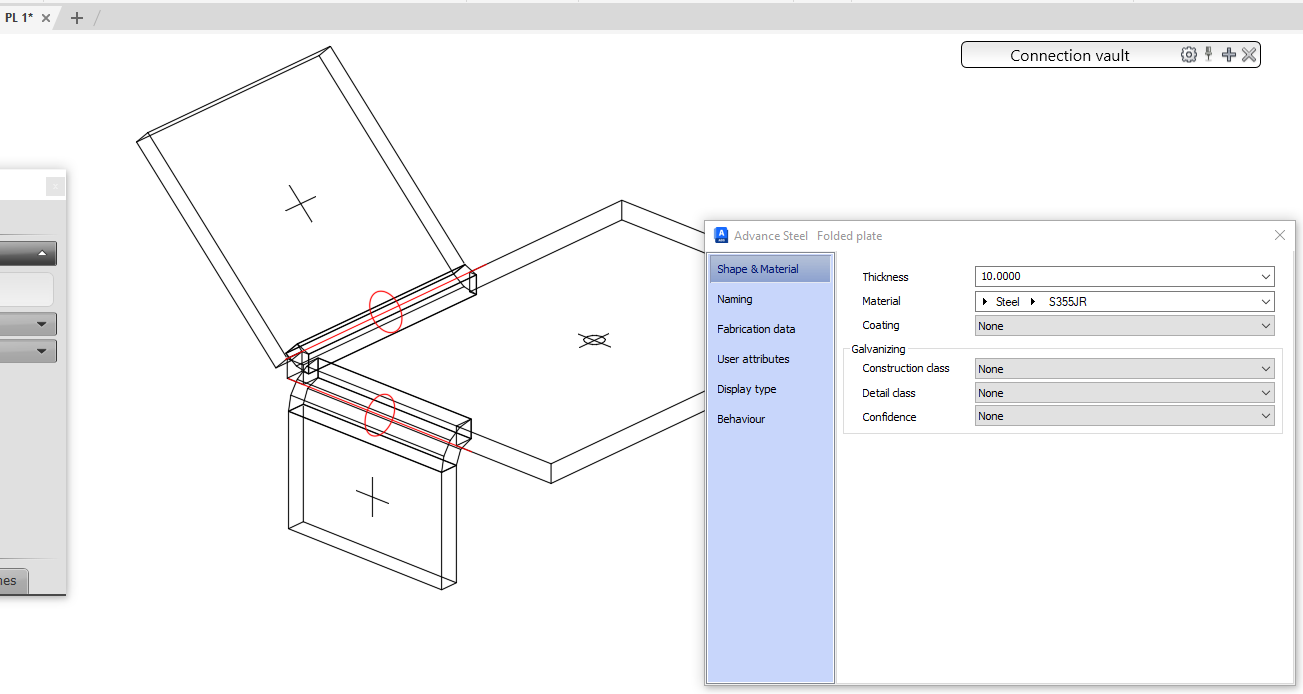The height and width of the screenshot is (694, 1303).
Task: Open the Behaviour section
Action: 740,419
